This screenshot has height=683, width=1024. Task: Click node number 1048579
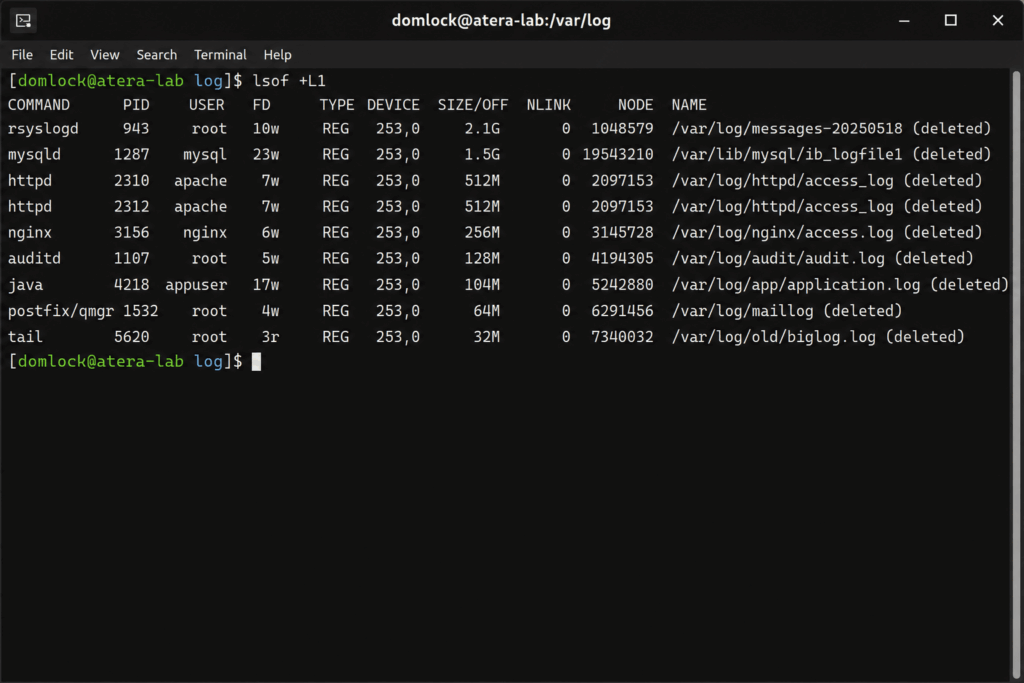tap(622, 129)
